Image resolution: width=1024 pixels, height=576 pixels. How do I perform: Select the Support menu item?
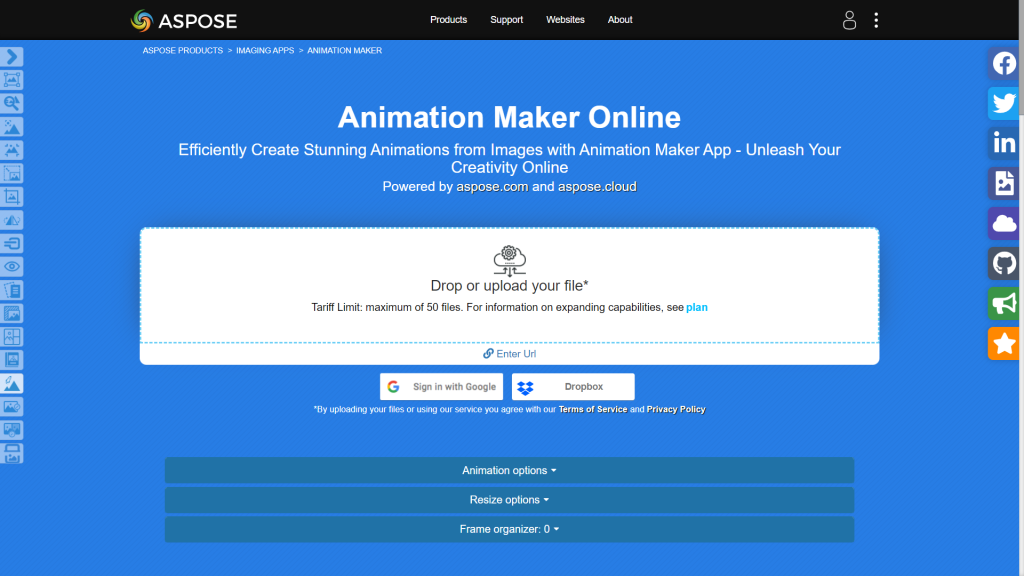point(506,19)
